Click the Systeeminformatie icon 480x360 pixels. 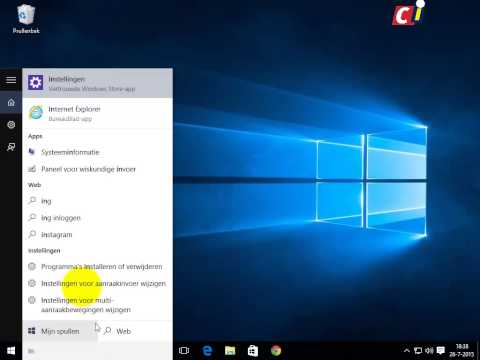click(x=32, y=152)
